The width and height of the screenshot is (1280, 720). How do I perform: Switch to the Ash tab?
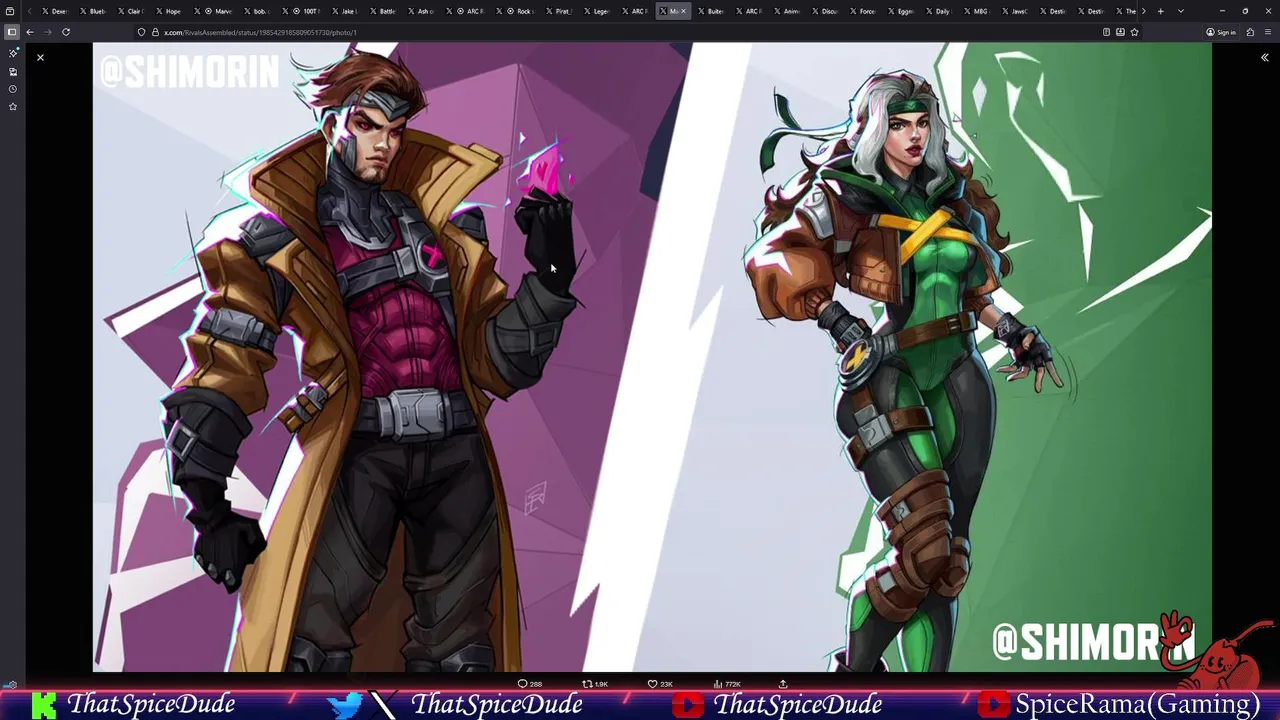point(420,11)
